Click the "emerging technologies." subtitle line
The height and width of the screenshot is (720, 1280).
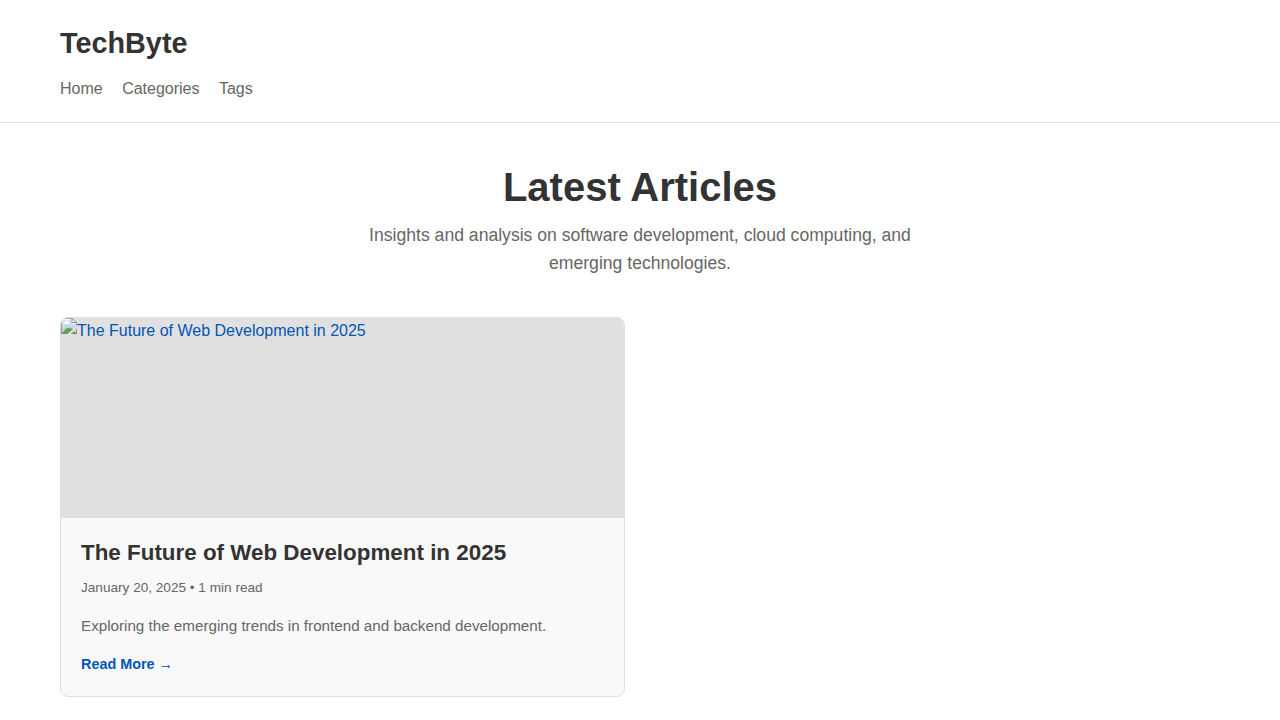click(639, 263)
